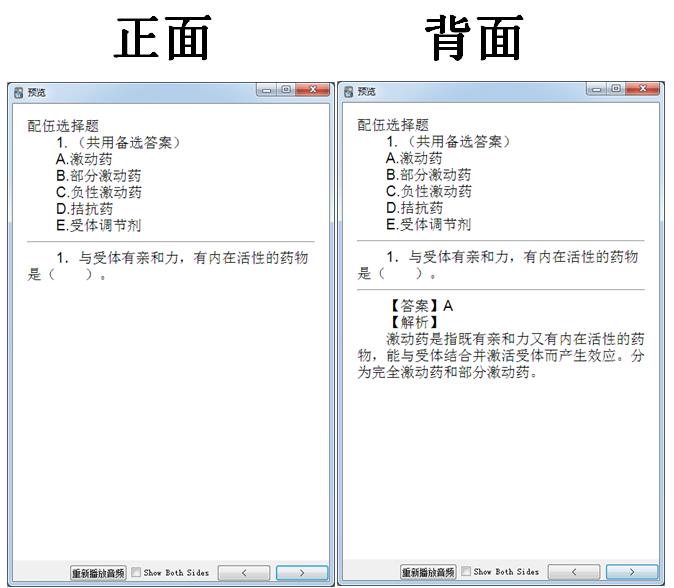Go to previous card in right window

[x=574, y=572]
